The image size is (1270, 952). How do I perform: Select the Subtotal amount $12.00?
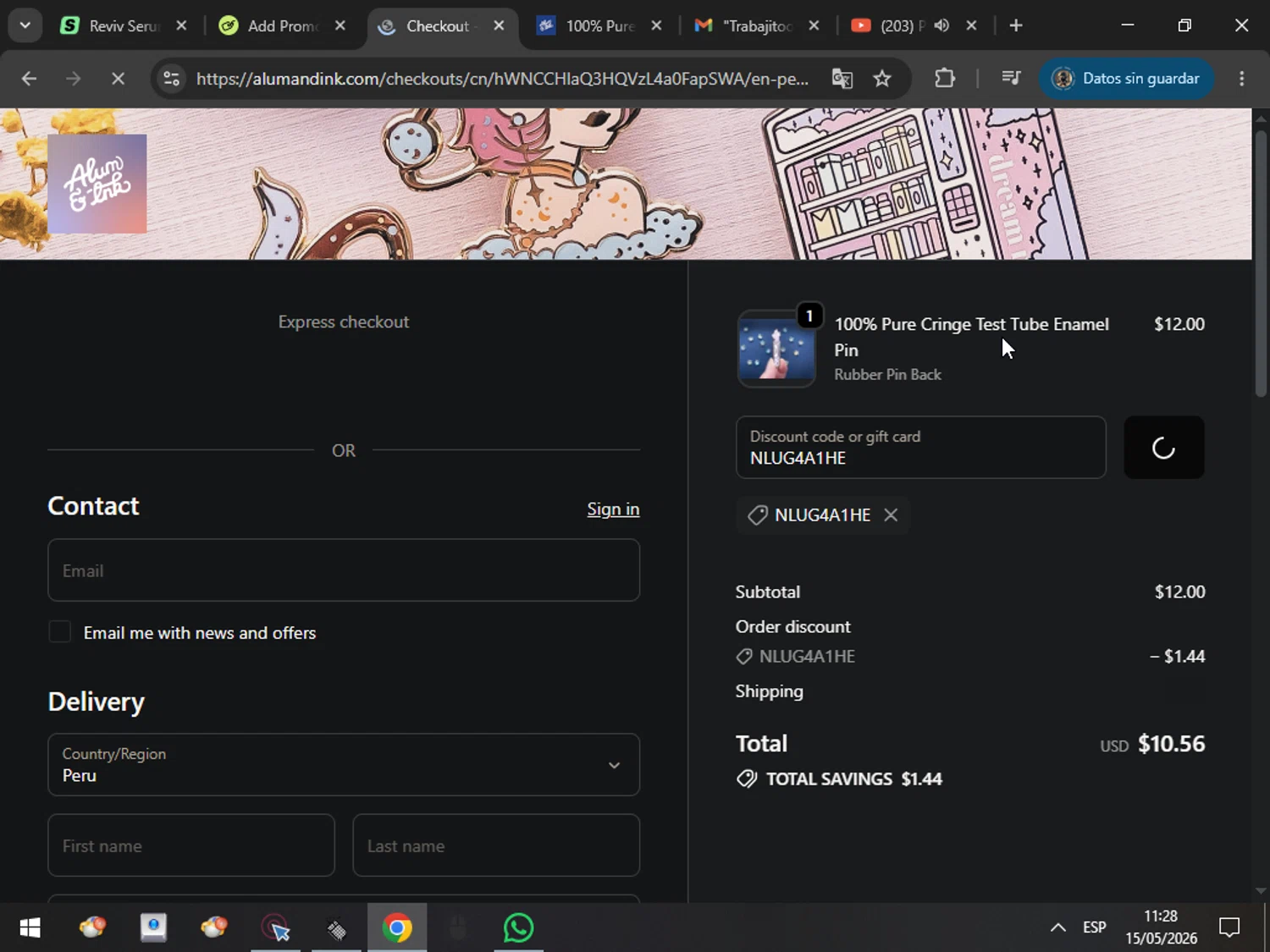click(1179, 592)
